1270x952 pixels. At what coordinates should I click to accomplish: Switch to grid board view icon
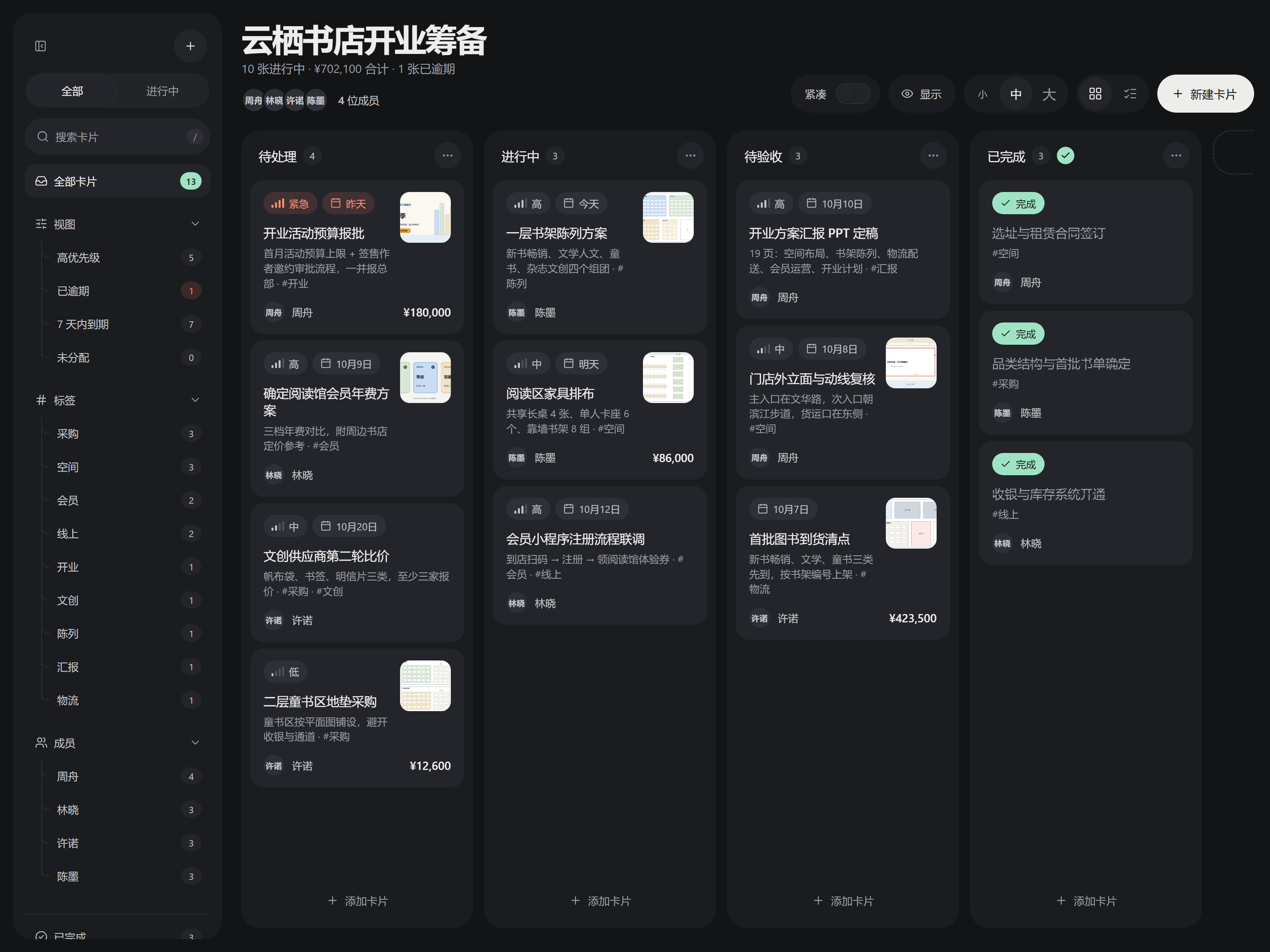tap(1095, 94)
